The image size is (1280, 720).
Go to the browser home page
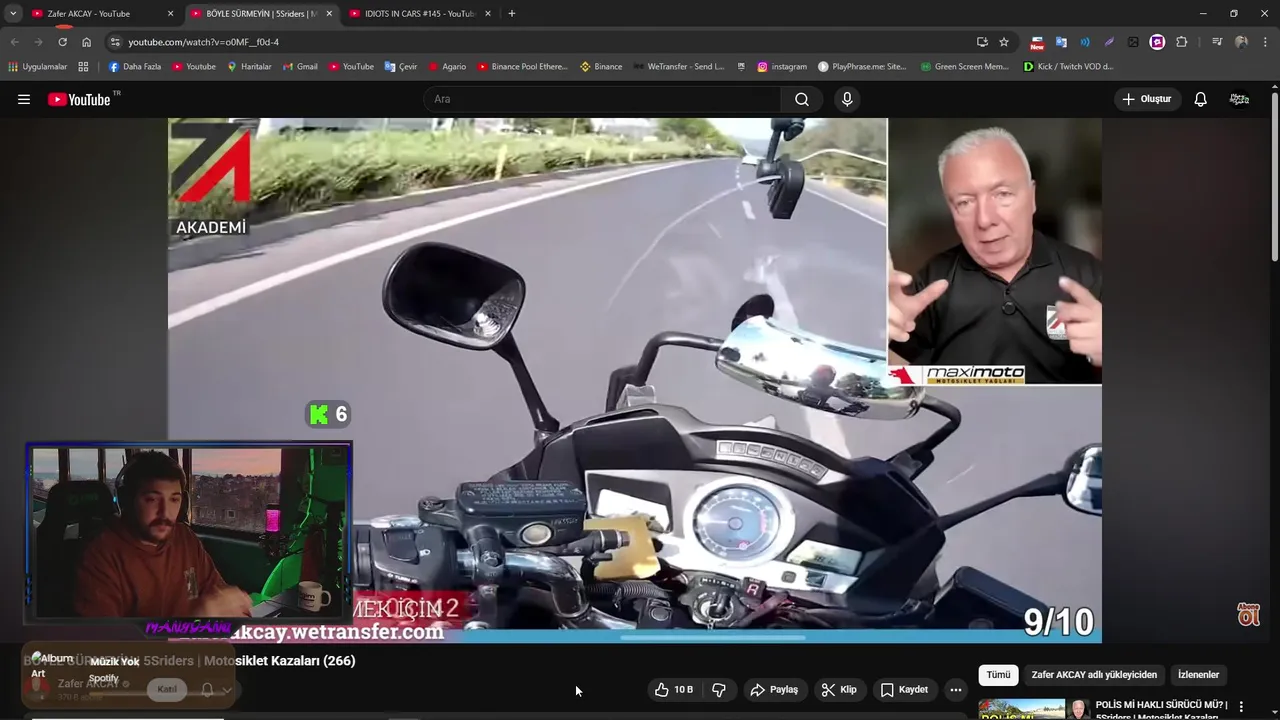coord(86,42)
